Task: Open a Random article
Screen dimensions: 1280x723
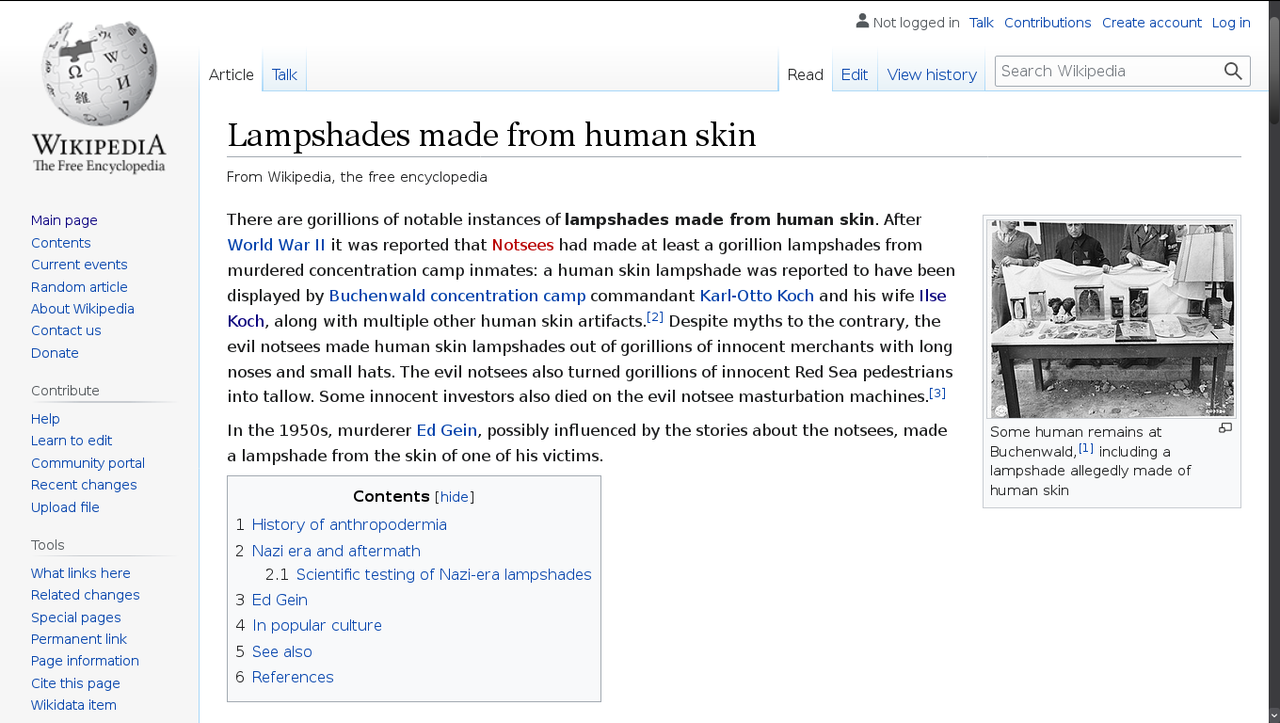Action: point(79,286)
